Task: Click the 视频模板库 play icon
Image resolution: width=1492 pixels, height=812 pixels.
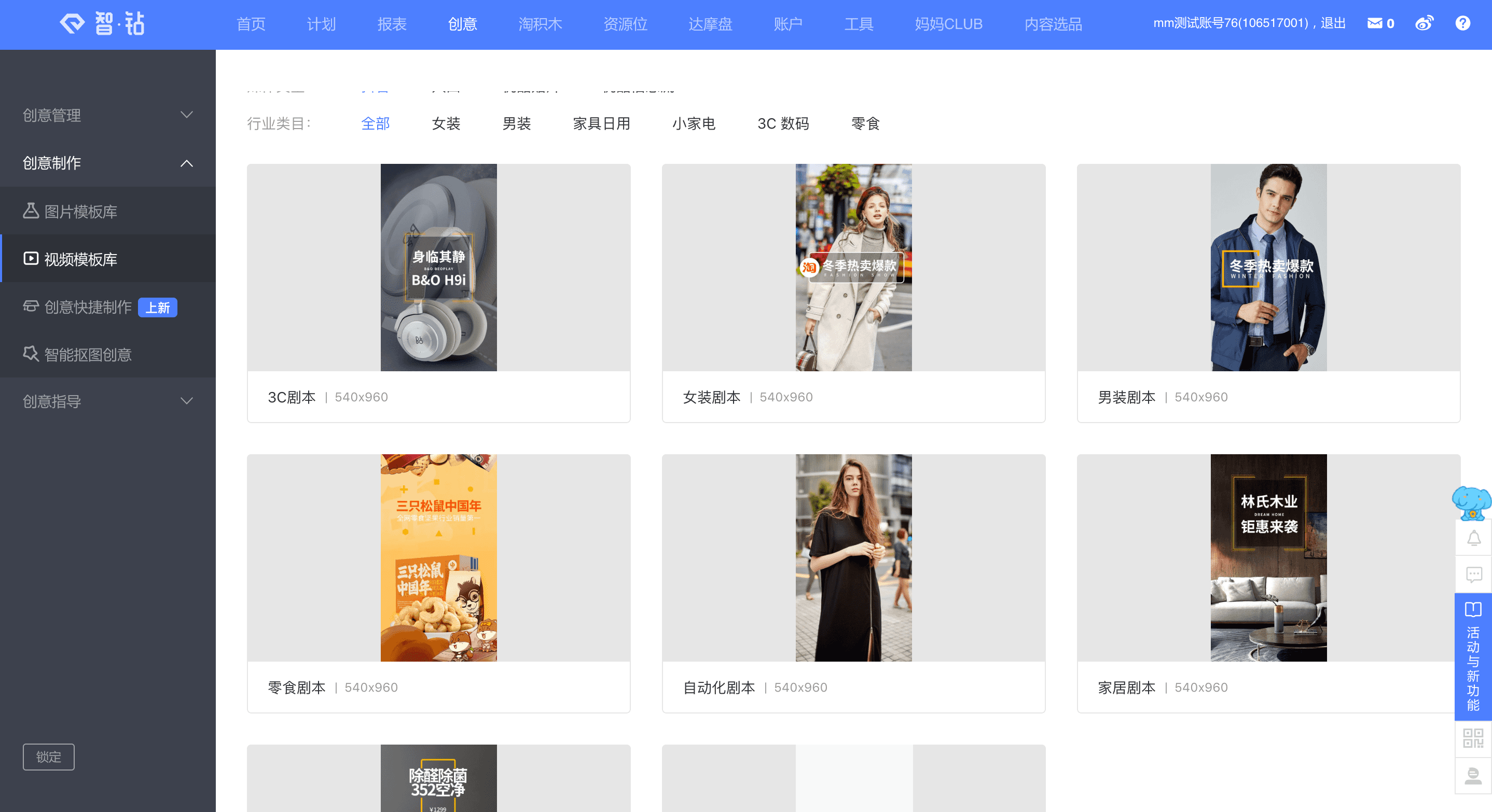Action: [x=31, y=258]
